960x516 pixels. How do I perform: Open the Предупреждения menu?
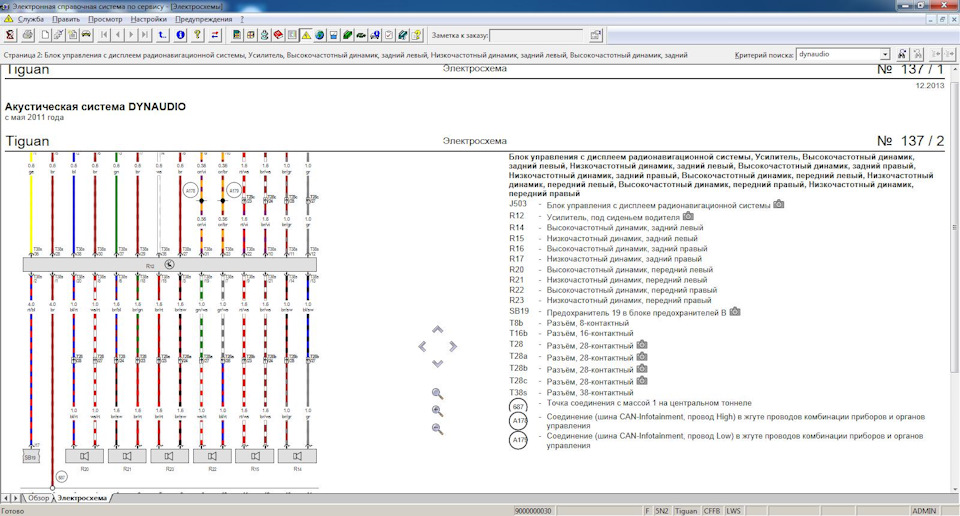pyautogui.click(x=203, y=19)
